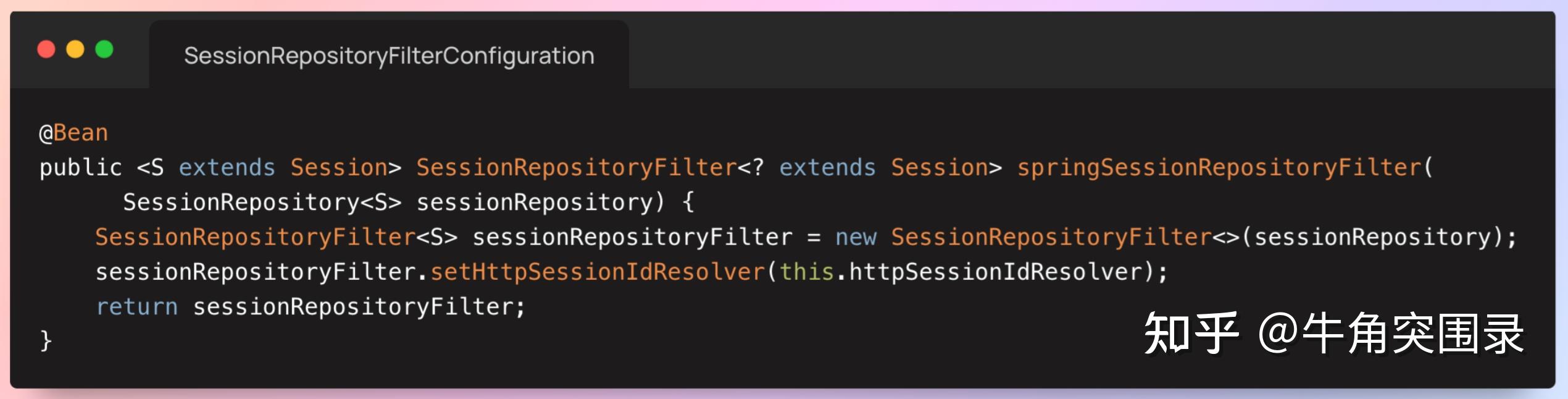The image size is (1568, 399).
Task: Click the yellow minimize dot
Action: coord(75,49)
